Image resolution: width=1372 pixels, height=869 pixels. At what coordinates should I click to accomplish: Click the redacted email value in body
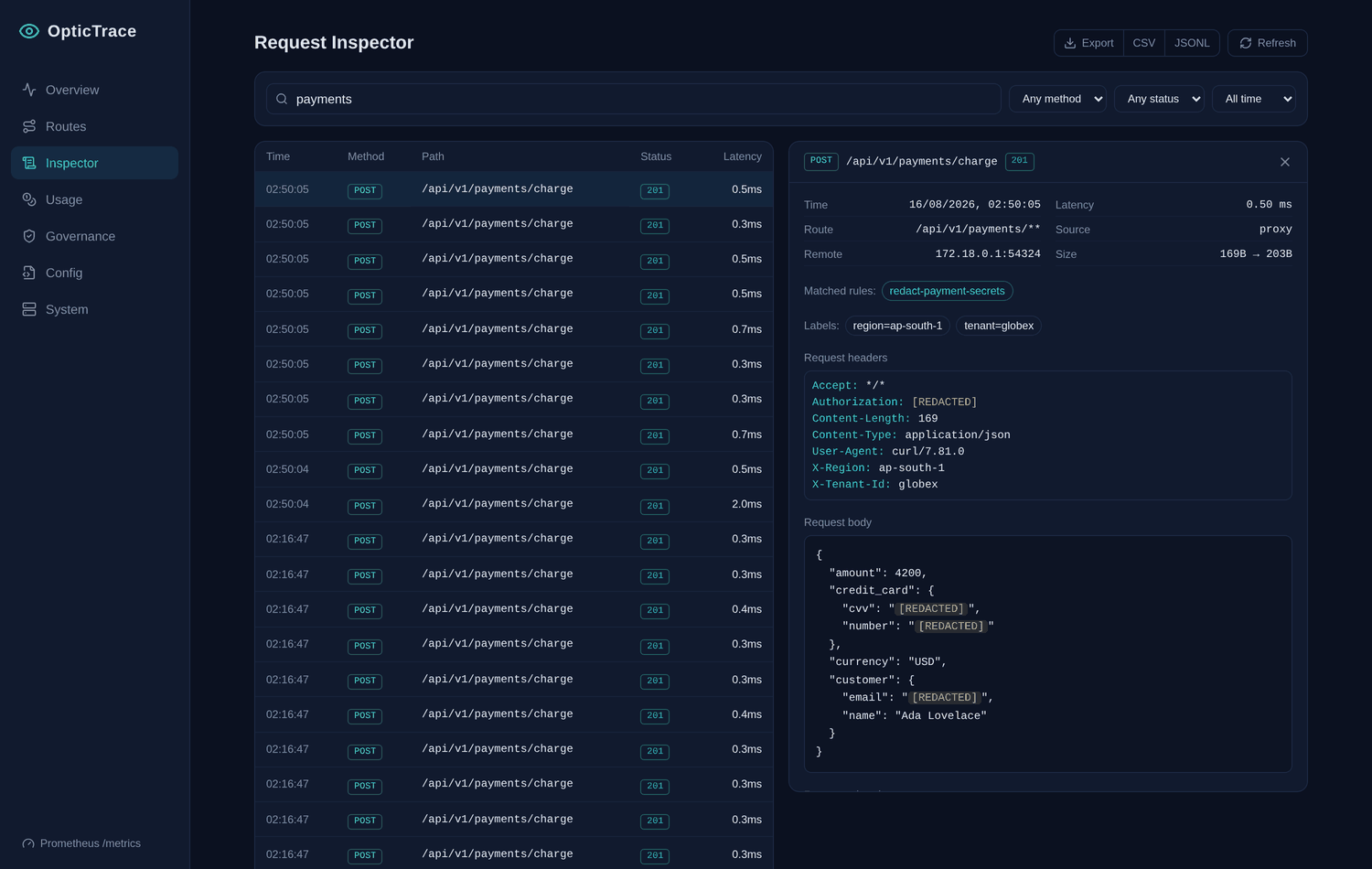point(945,698)
